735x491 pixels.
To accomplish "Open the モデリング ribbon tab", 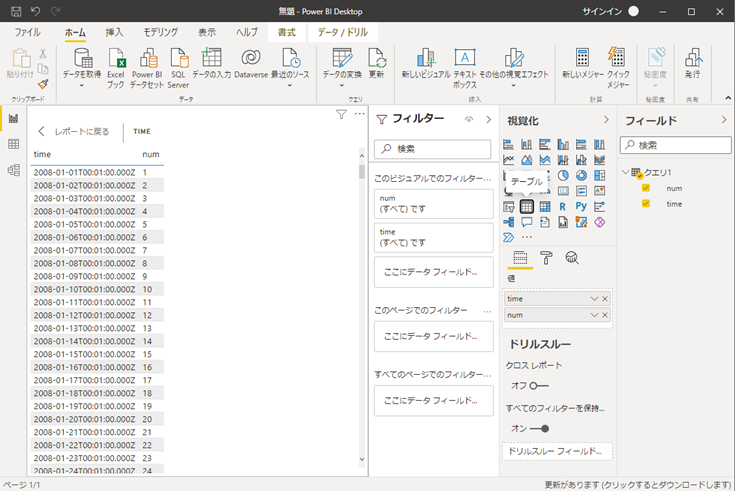I will coord(160,32).
